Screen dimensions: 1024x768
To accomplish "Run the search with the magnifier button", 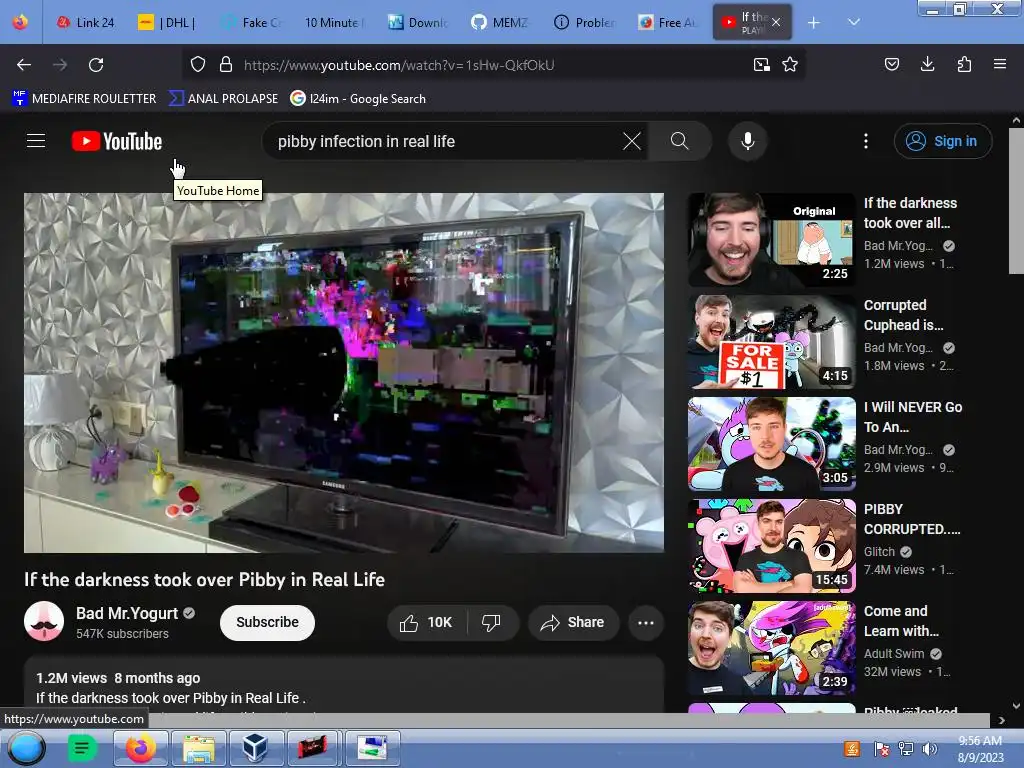I will coord(679,141).
